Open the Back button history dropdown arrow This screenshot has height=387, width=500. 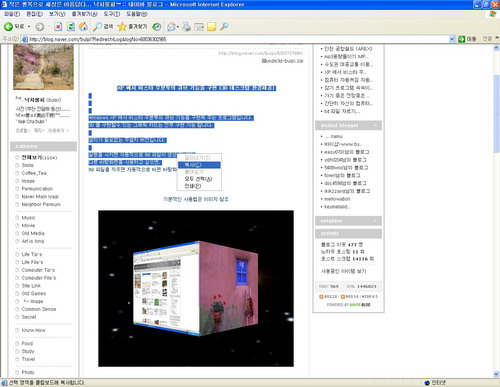pyautogui.click(x=29, y=27)
